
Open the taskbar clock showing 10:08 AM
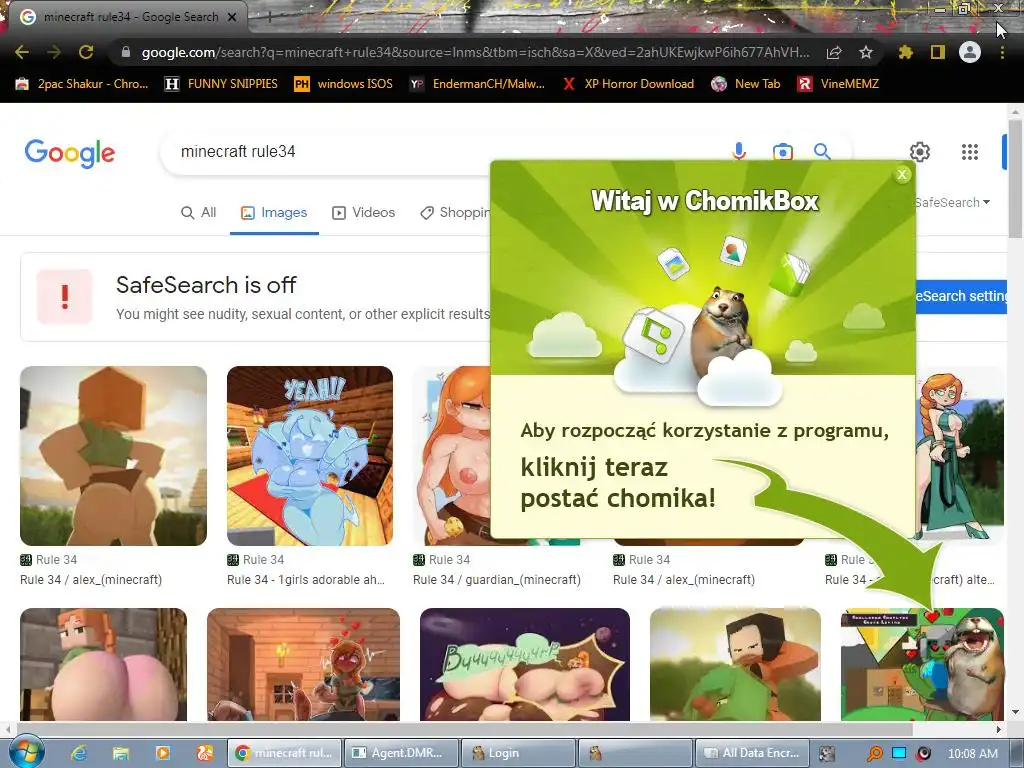point(972,753)
